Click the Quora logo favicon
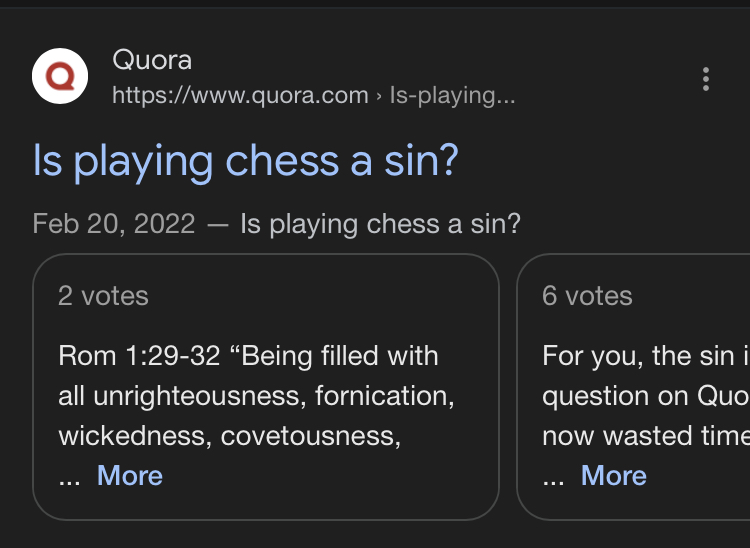Screen dimensions: 750x548 pos(60,76)
